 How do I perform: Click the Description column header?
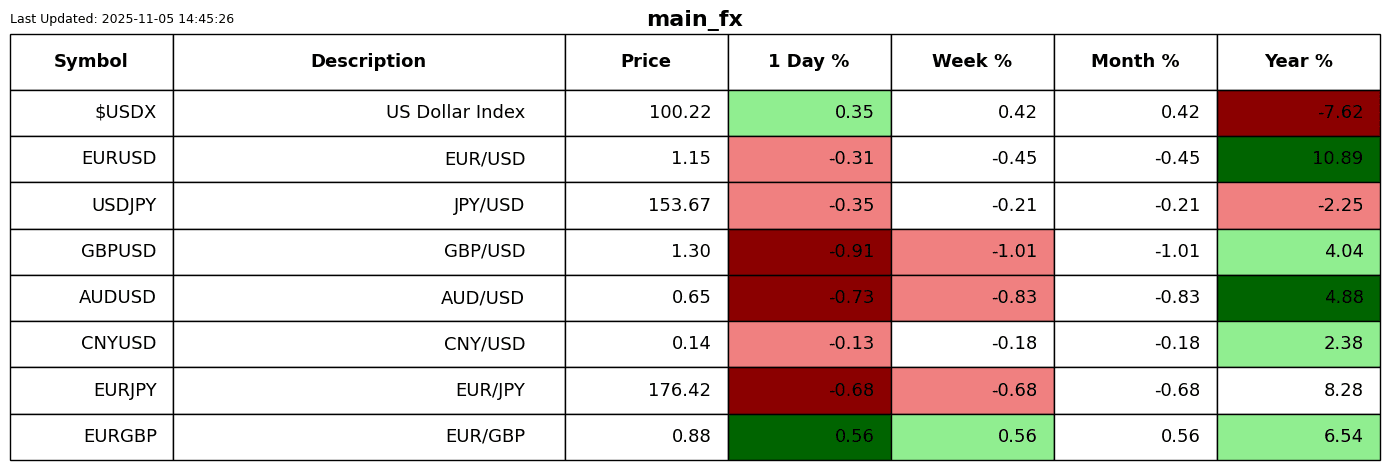point(368,62)
